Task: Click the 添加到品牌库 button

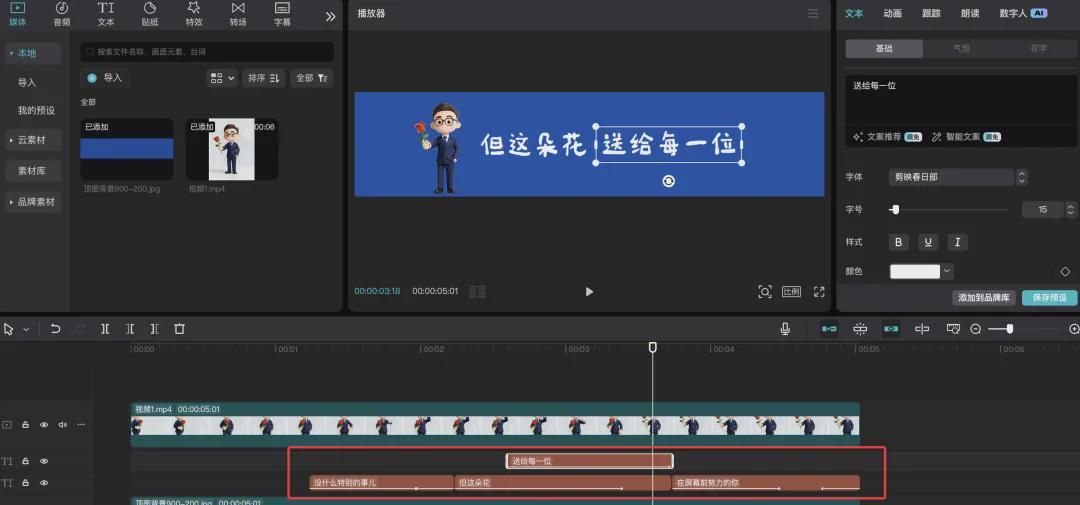Action: pyautogui.click(x=984, y=298)
